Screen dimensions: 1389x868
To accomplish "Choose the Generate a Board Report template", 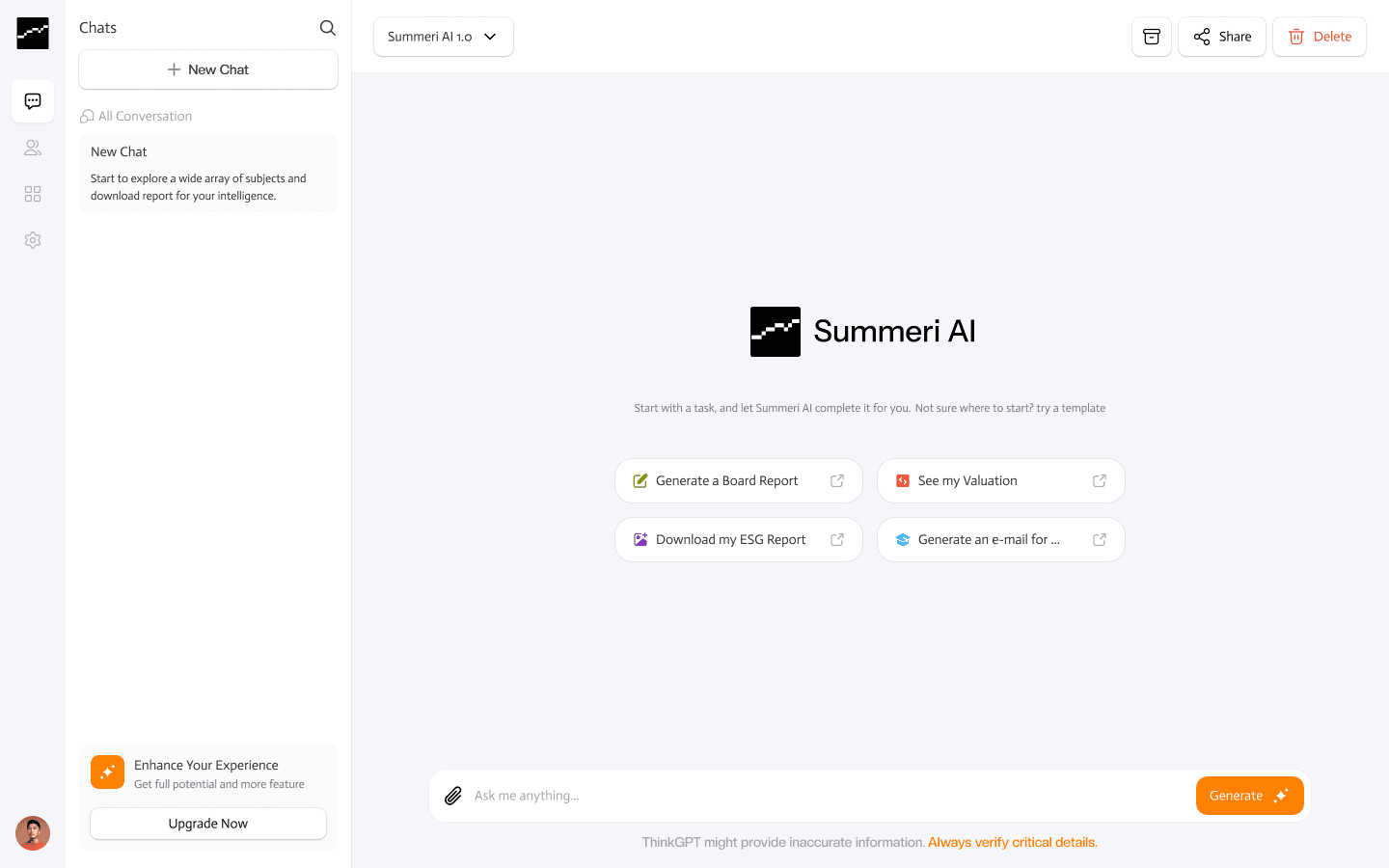I will (x=739, y=480).
